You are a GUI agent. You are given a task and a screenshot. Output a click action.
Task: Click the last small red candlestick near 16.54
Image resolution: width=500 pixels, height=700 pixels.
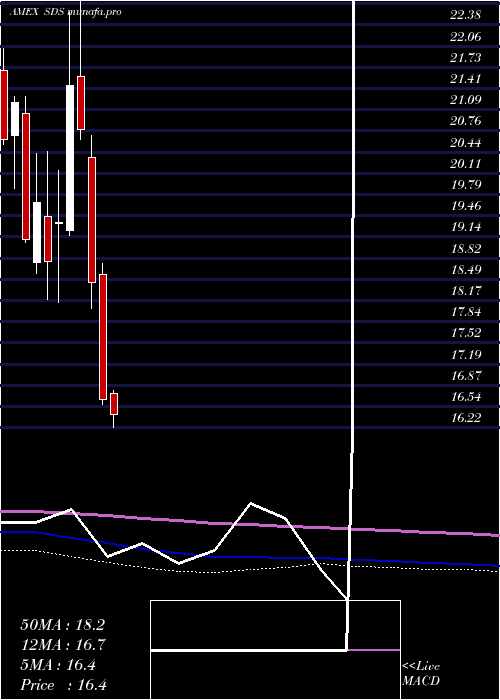(x=114, y=404)
